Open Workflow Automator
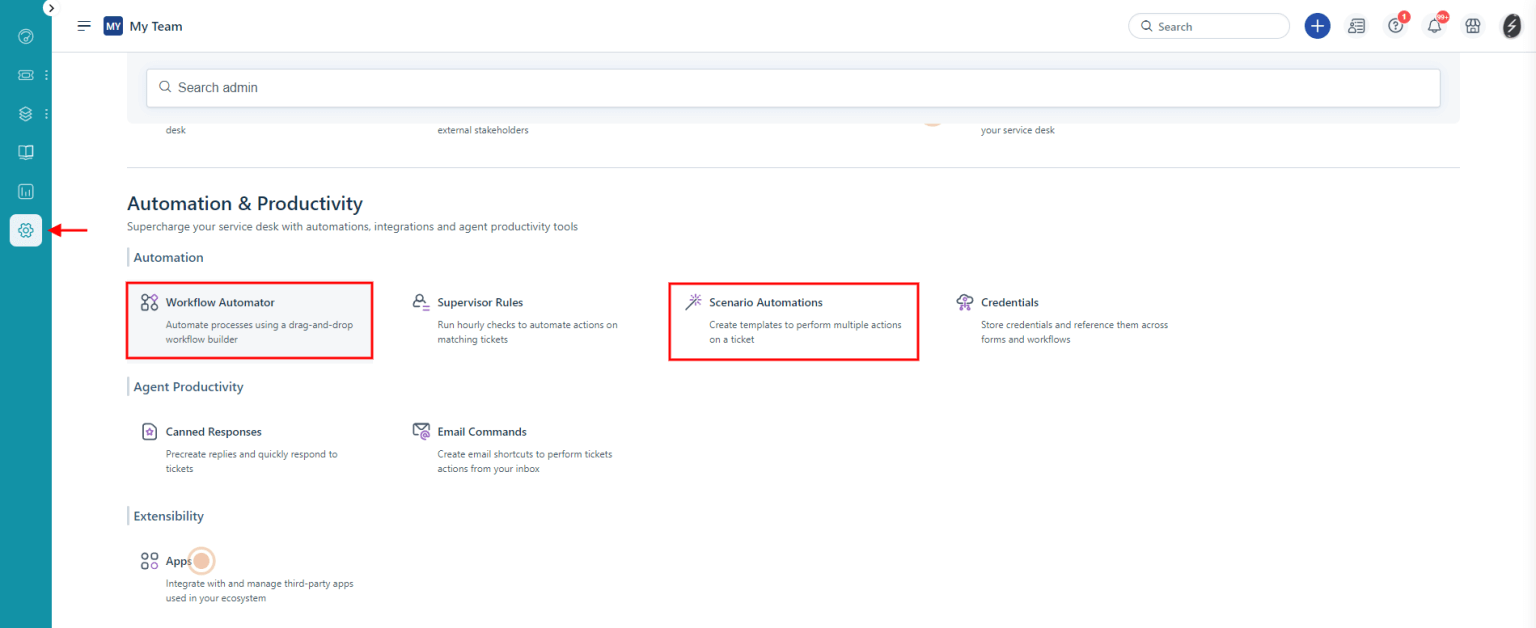The width and height of the screenshot is (1536, 628). tap(220, 302)
